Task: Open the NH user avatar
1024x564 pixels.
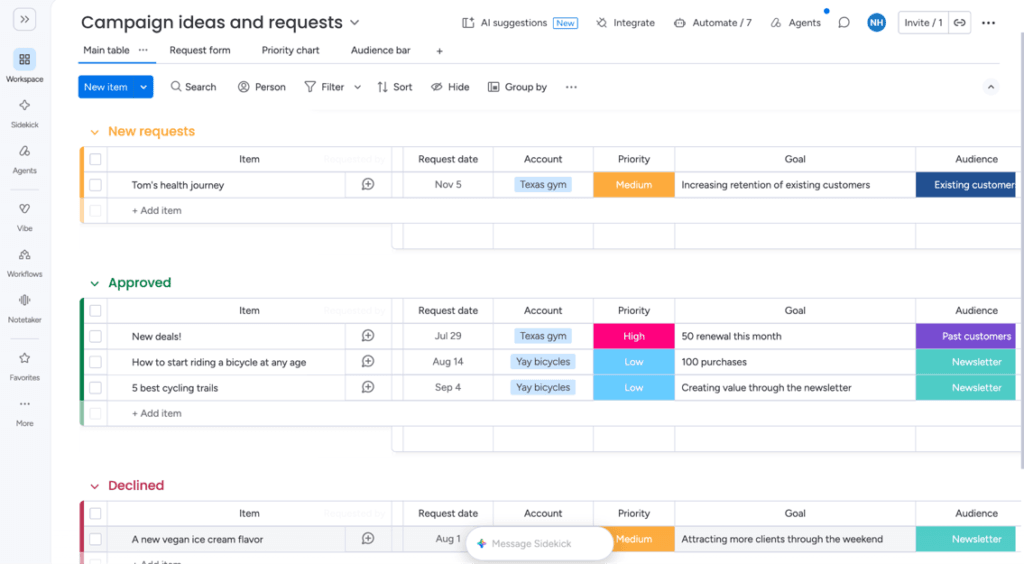Action: [876, 23]
